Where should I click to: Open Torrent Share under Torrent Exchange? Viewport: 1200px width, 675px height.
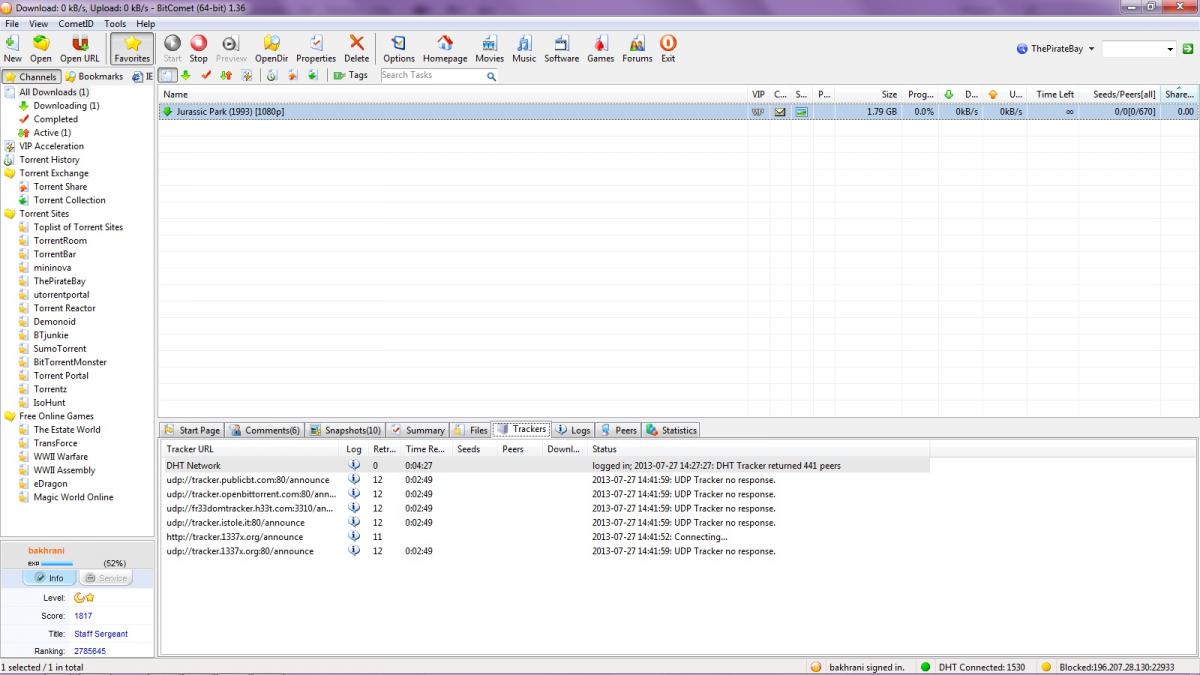coord(60,187)
